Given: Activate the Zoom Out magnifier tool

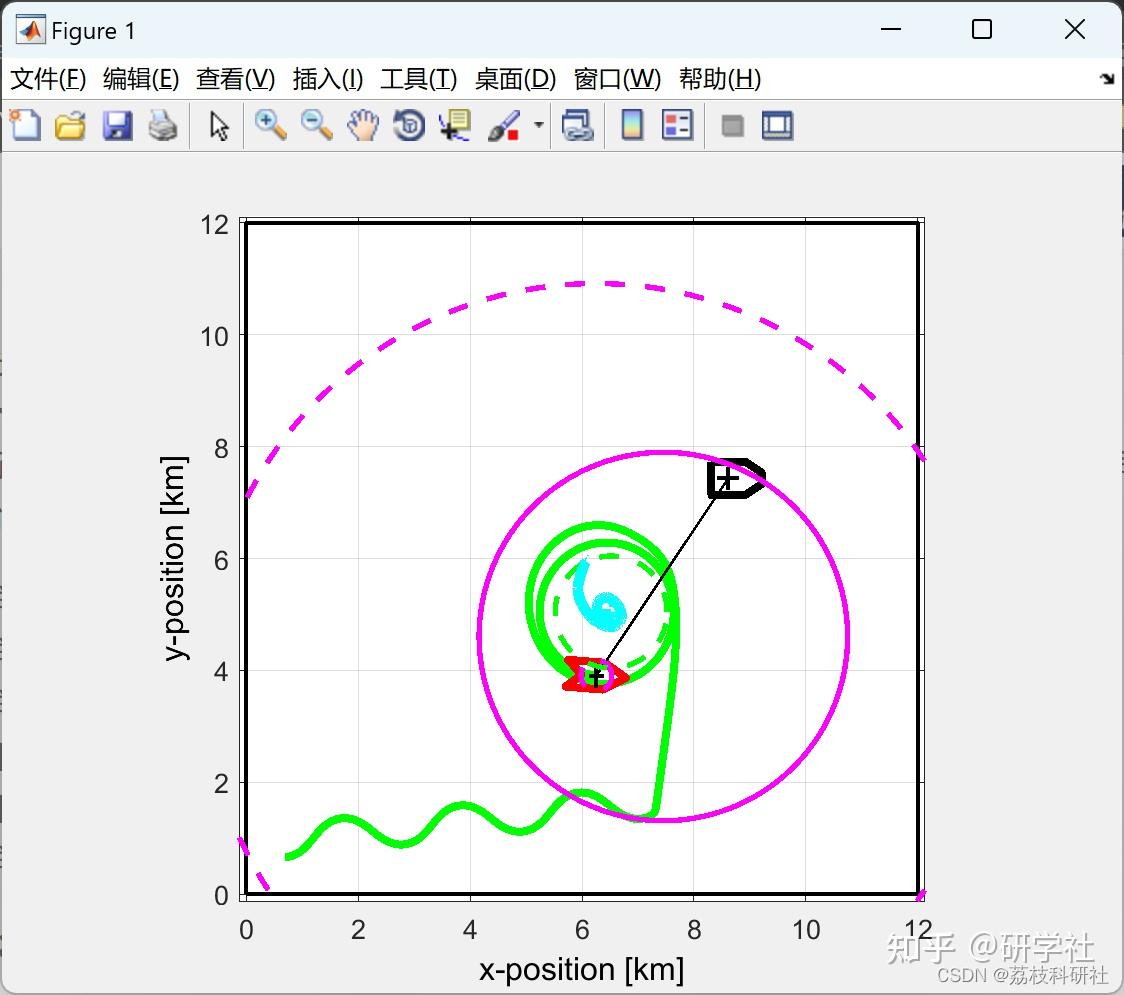Looking at the screenshot, I should click(316, 125).
